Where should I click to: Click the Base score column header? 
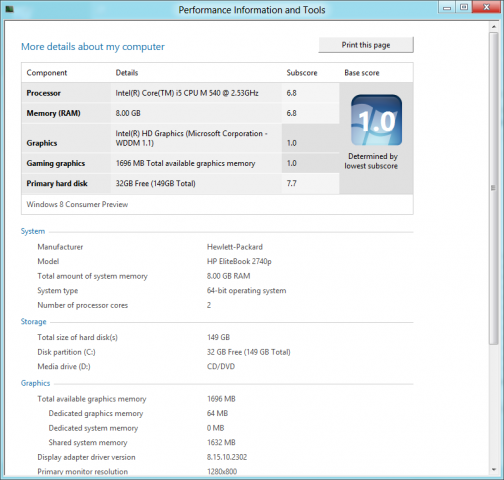[x=362, y=73]
